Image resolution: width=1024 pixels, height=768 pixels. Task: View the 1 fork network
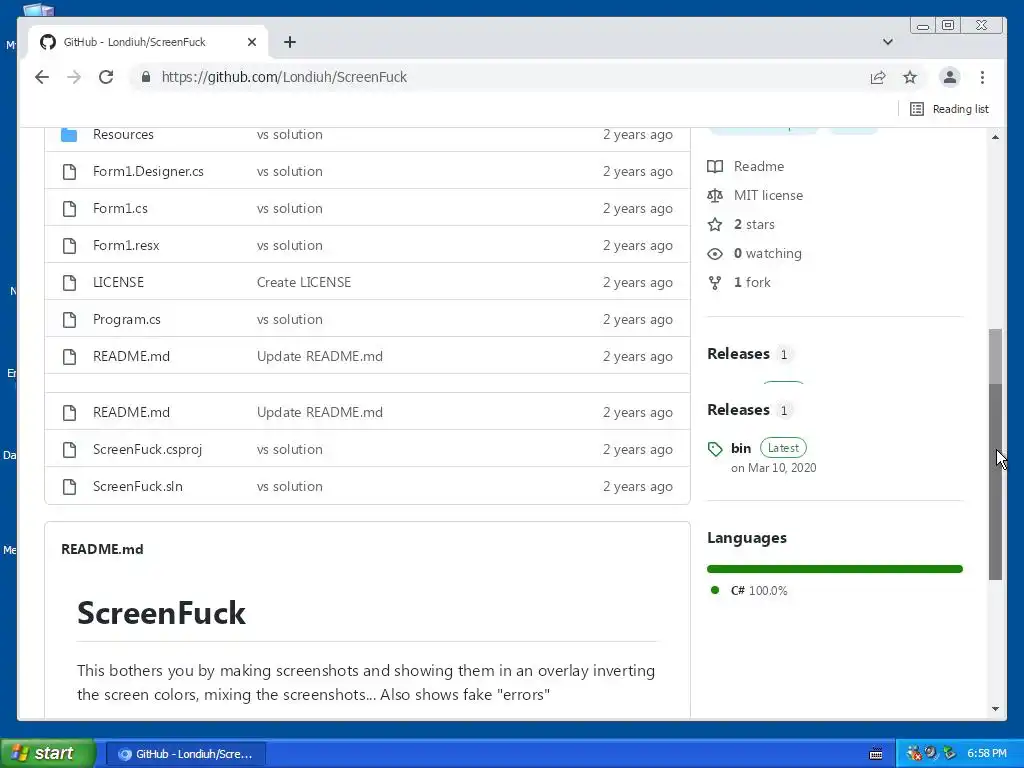coord(752,282)
